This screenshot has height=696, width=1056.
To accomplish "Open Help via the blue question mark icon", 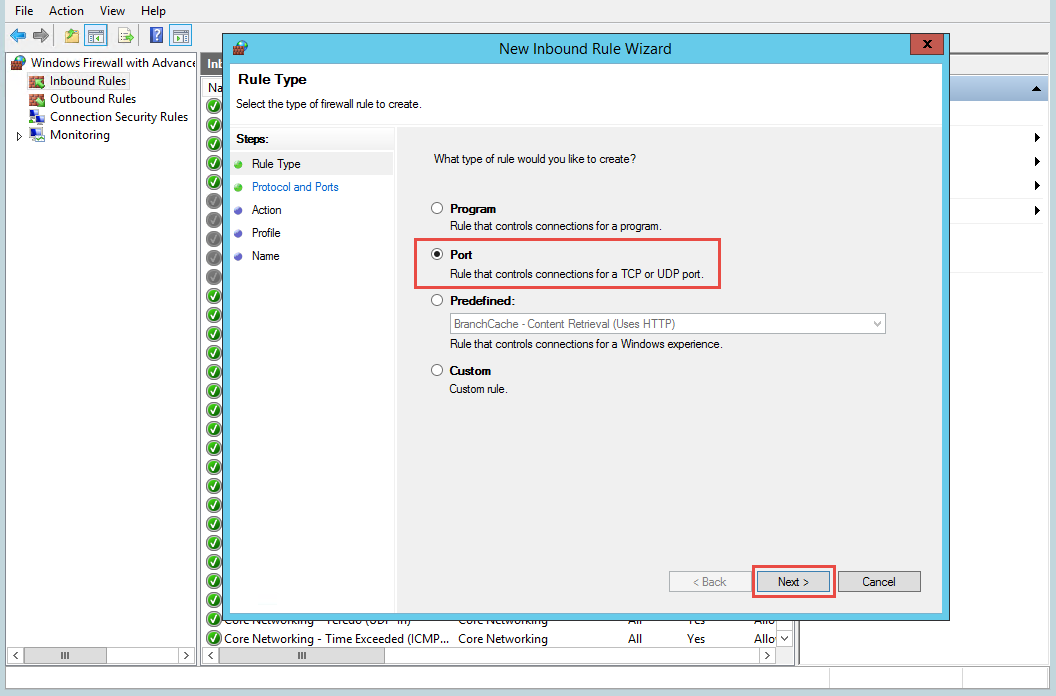I will 156,35.
